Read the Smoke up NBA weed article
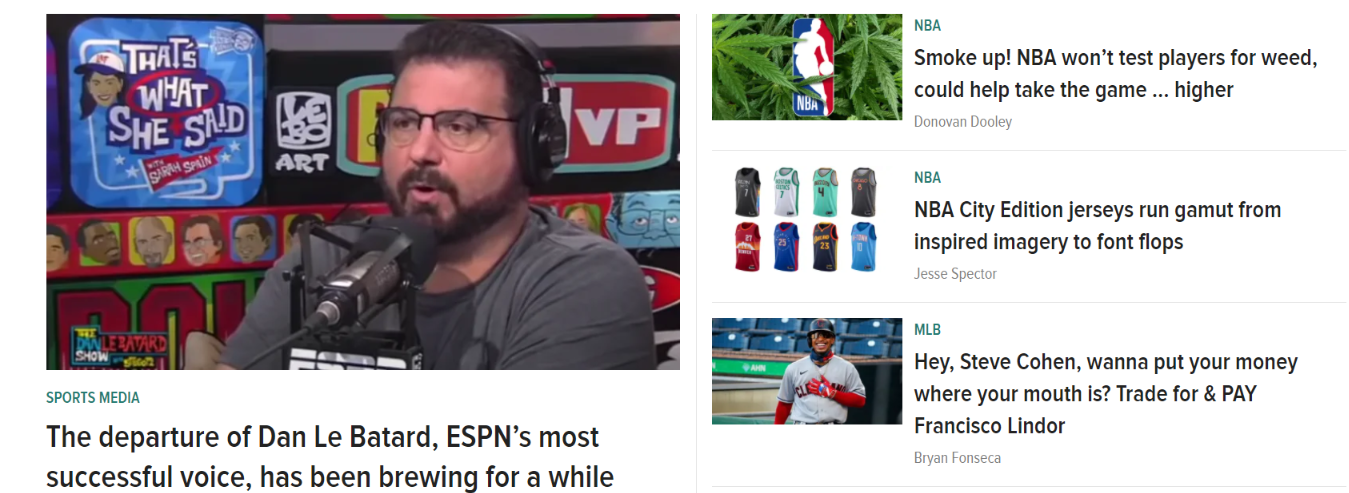Screen dimensions: 1349x493 click(1116, 74)
